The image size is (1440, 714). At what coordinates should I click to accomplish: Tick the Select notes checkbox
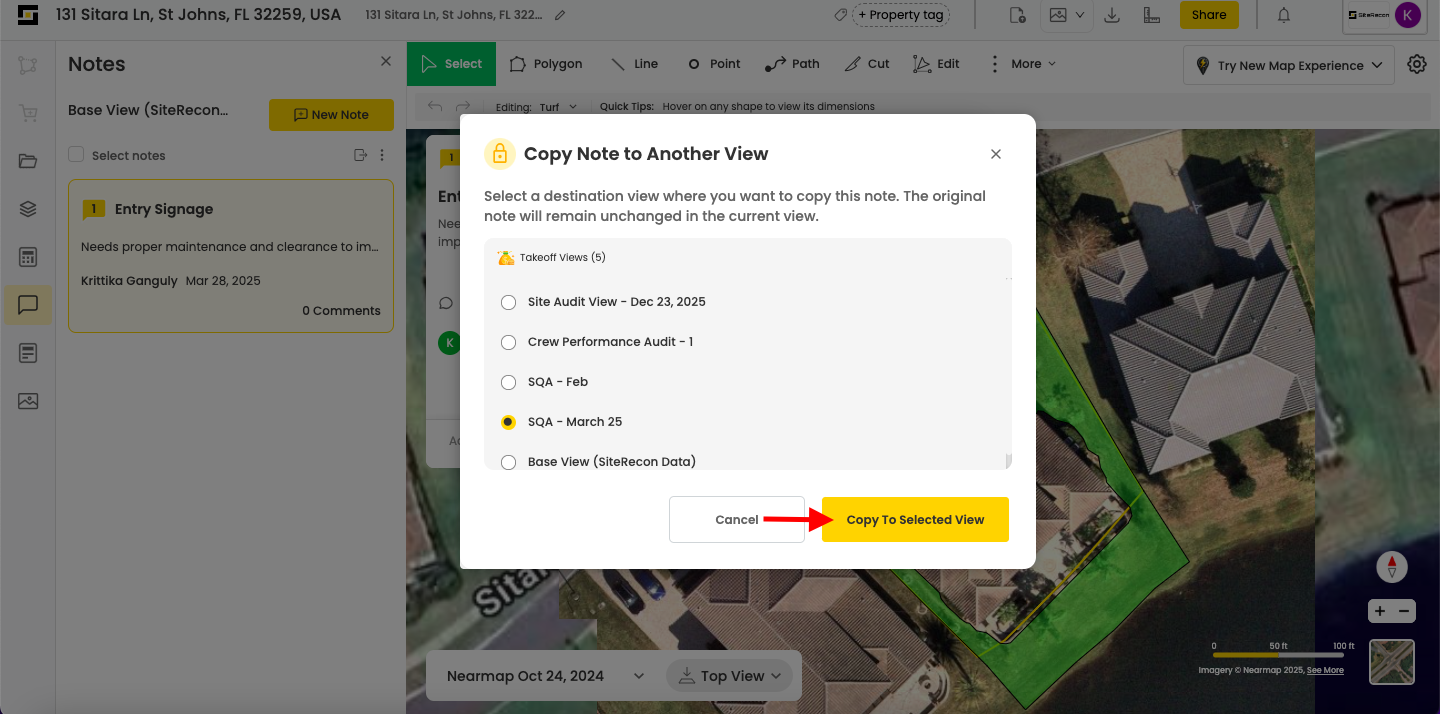pos(76,155)
